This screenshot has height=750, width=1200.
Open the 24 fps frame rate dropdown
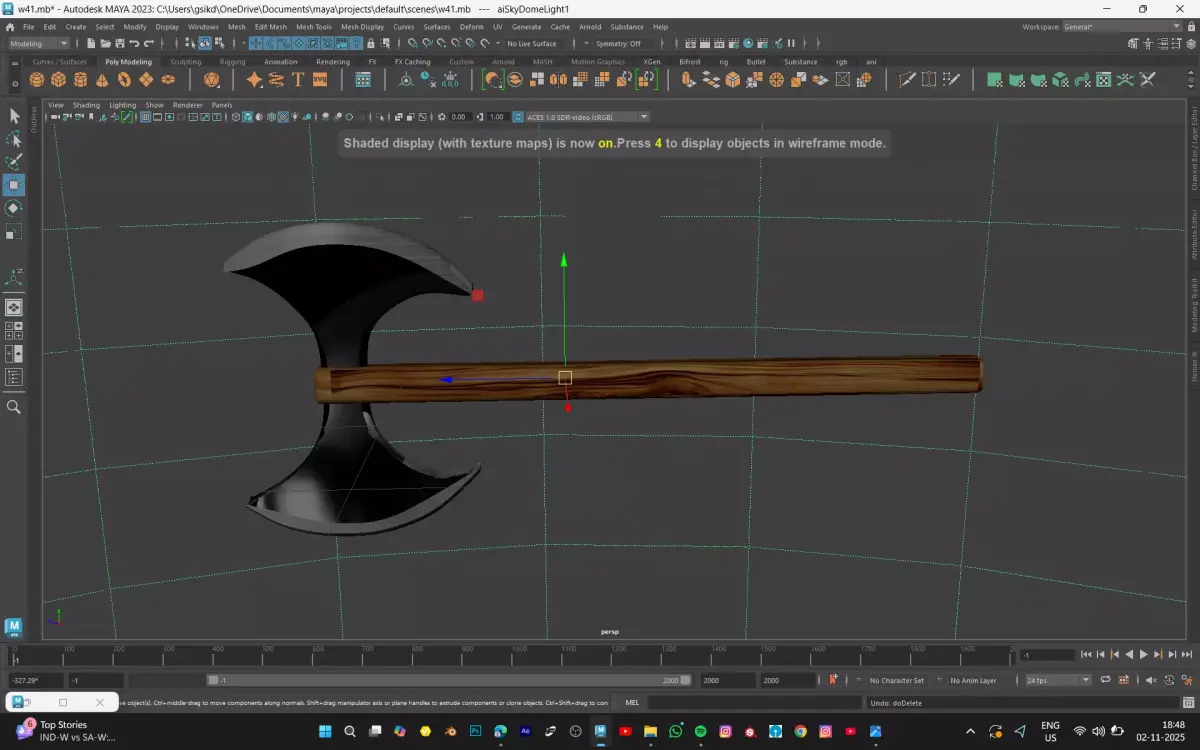[x=1058, y=680]
